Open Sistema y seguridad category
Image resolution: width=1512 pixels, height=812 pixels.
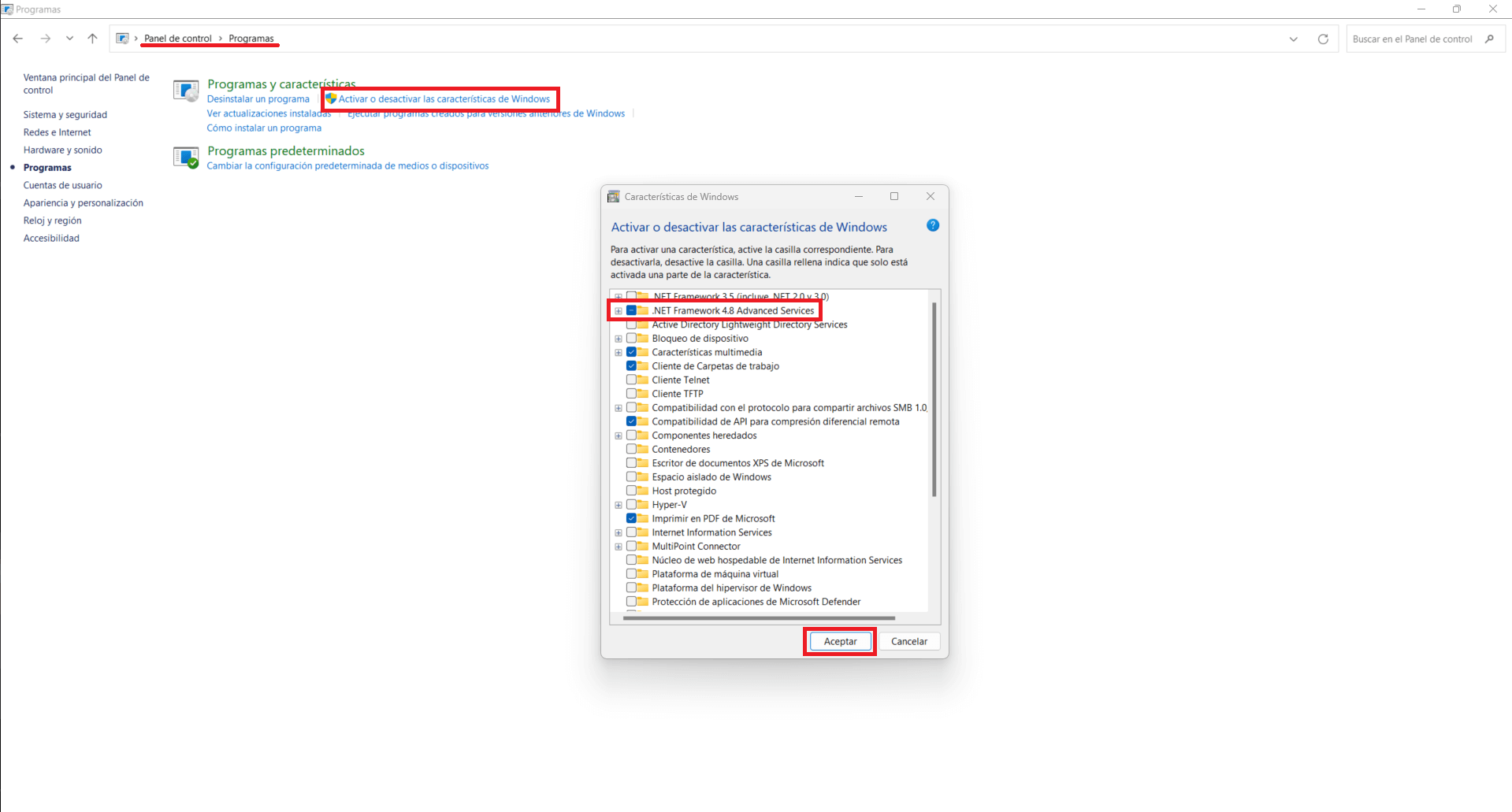point(65,115)
